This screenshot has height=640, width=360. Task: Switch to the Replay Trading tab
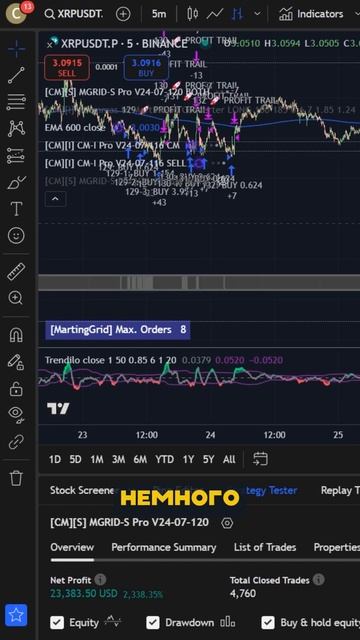tap(340, 490)
